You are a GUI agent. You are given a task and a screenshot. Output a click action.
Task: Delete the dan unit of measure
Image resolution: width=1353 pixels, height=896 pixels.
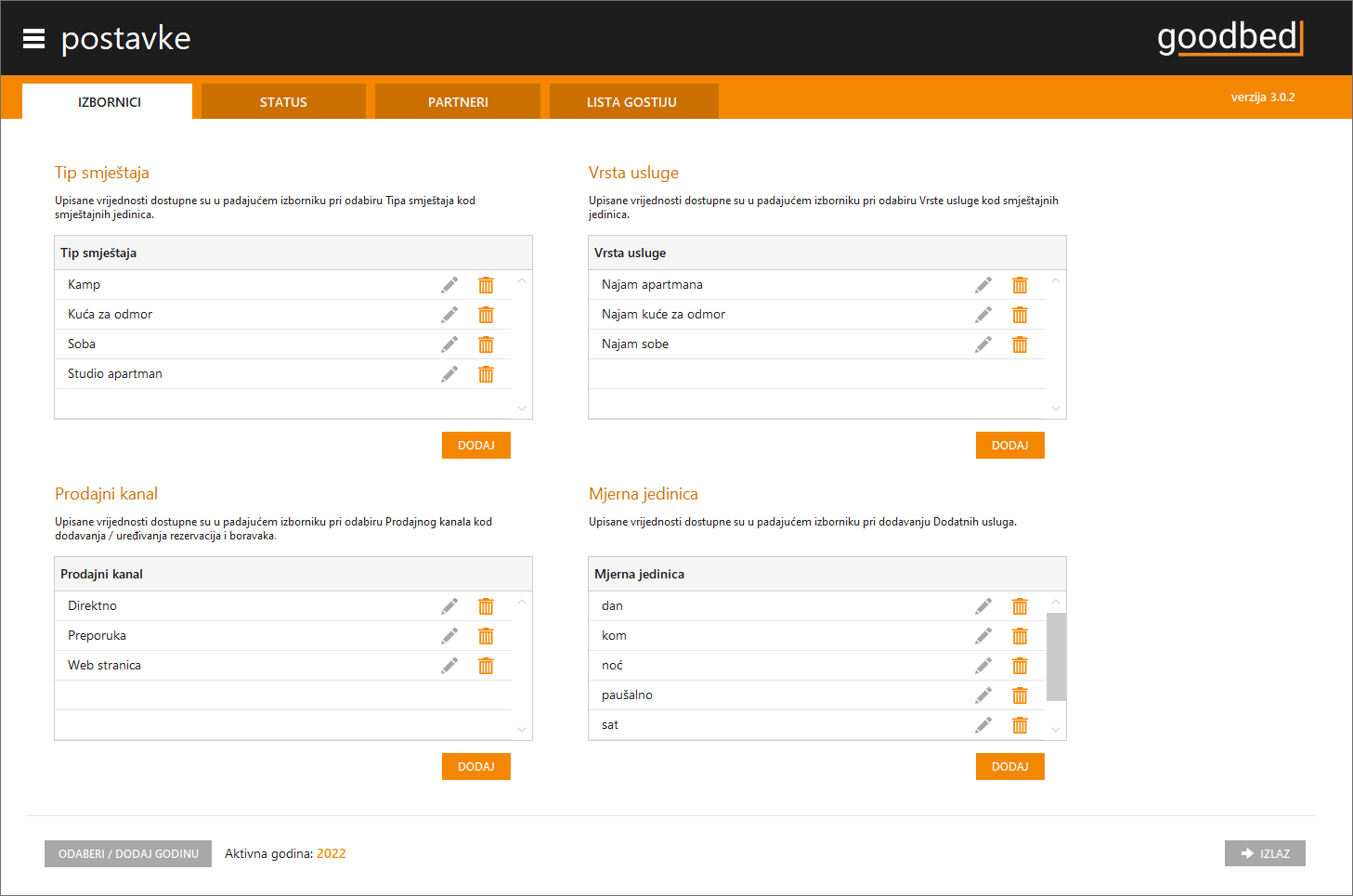(1020, 606)
